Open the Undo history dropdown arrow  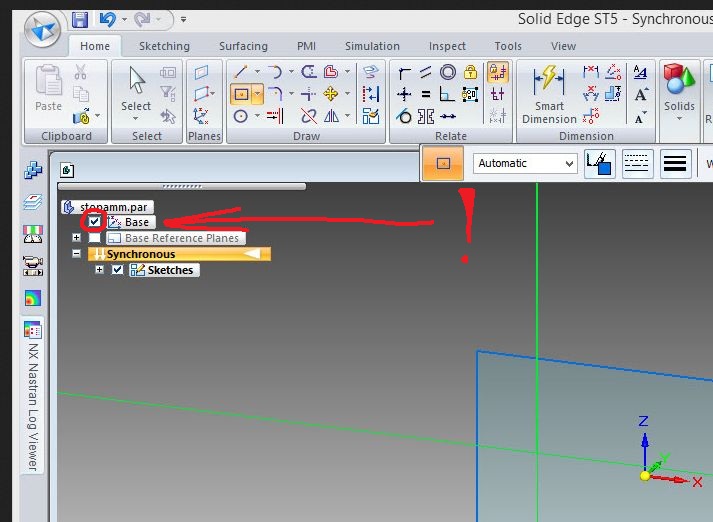124,20
